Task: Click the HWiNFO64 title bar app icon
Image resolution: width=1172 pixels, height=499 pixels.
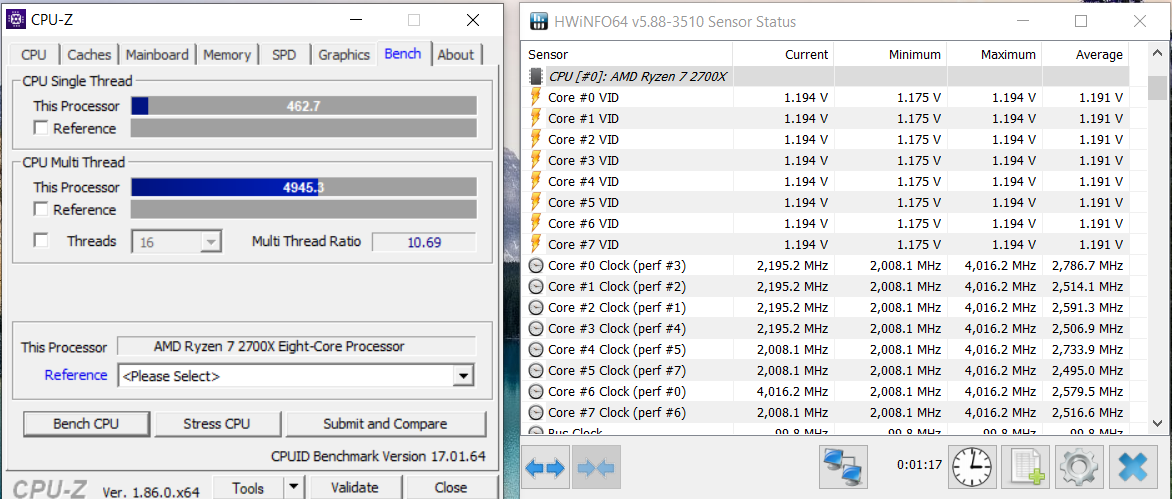Action: (x=539, y=22)
